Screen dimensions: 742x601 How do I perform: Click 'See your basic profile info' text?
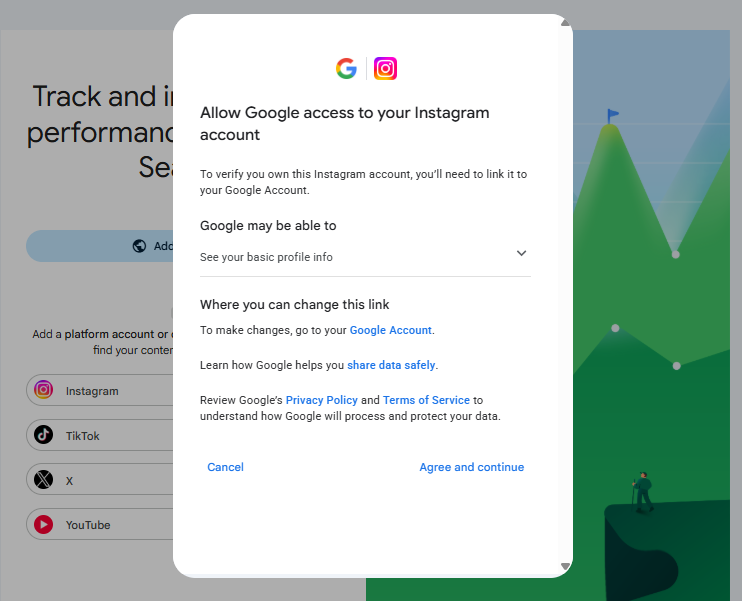click(x=266, y=257)
